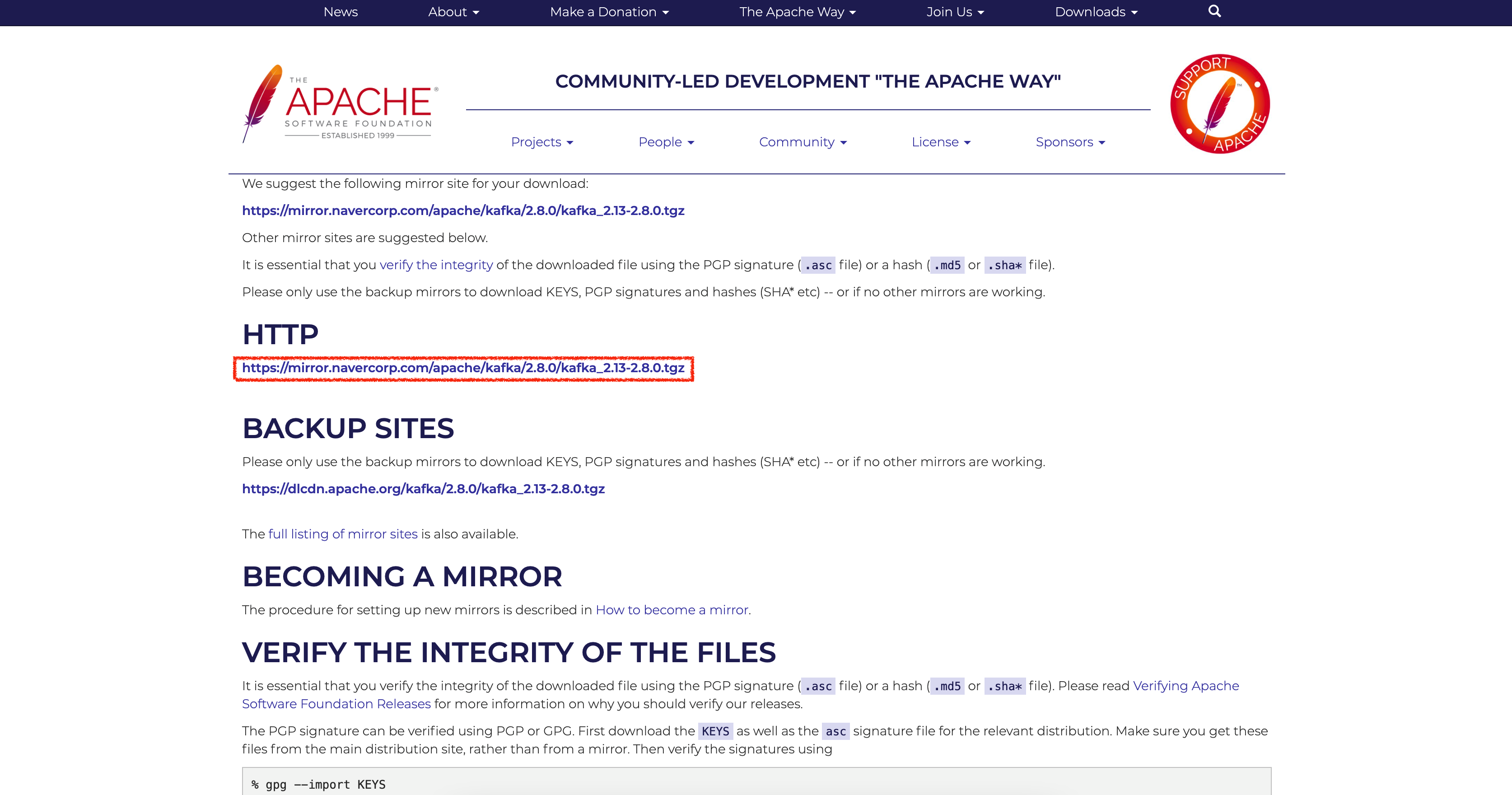
Task: Click the dlcdn.apache.org Kafka backup link
Action: click(423, 488)
